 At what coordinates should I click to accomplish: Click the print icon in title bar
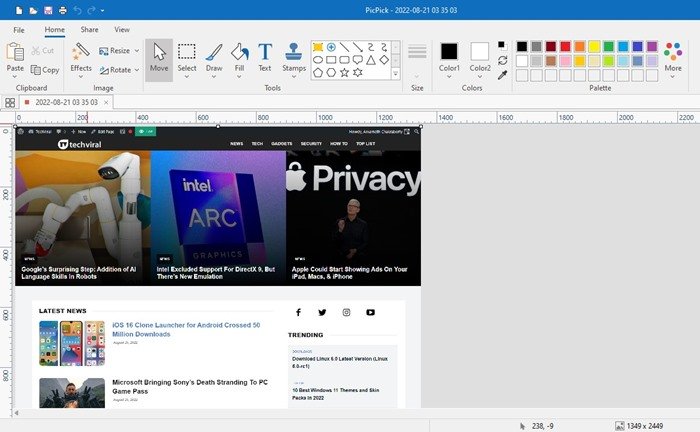point(62,9)
